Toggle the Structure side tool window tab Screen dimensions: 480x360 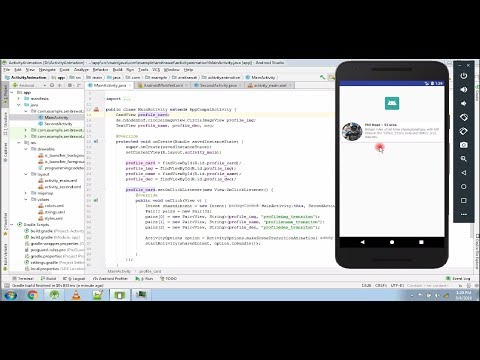(5, 124)
